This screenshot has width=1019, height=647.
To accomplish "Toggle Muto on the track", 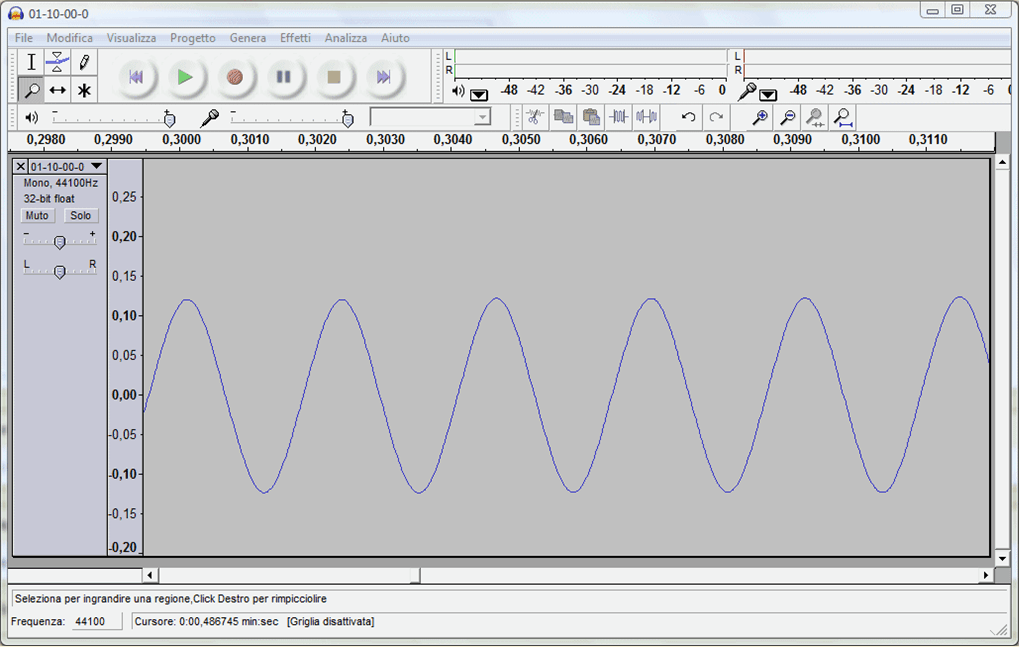I will tap(37, 216).
